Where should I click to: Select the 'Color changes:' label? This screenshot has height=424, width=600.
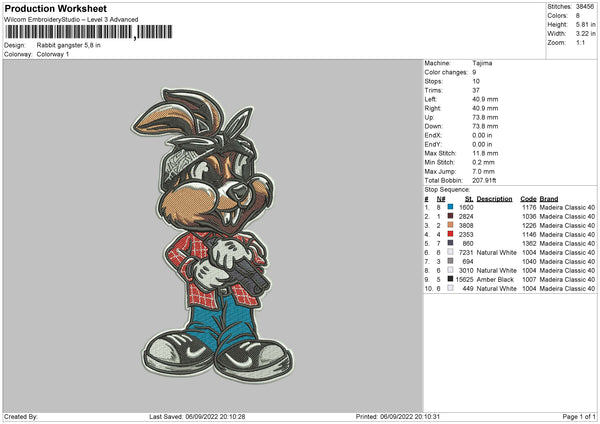coord(446,72)
